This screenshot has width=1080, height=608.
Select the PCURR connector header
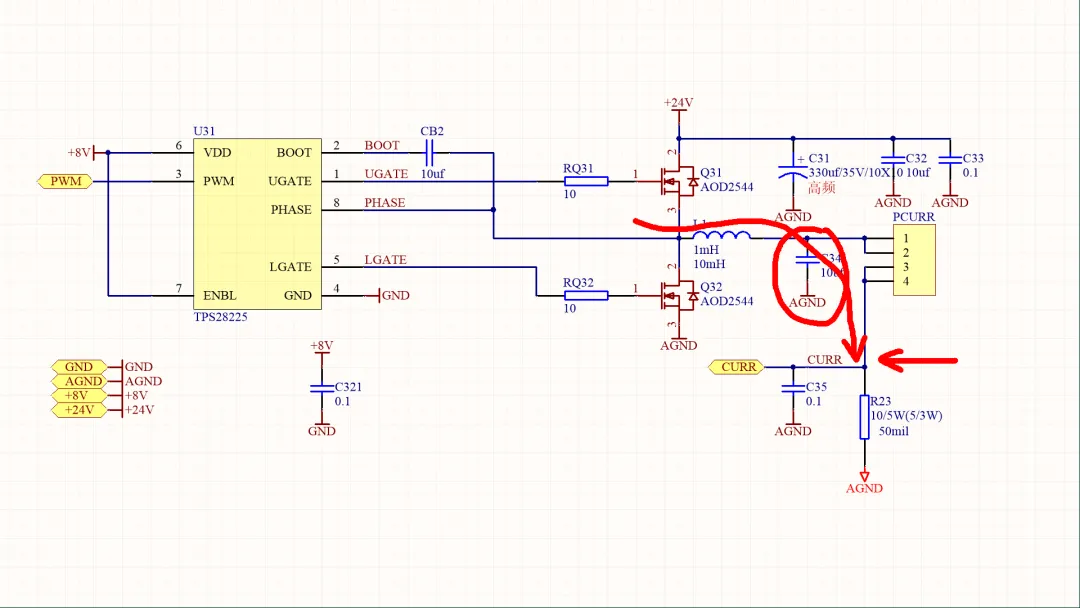tap(914, 260)
